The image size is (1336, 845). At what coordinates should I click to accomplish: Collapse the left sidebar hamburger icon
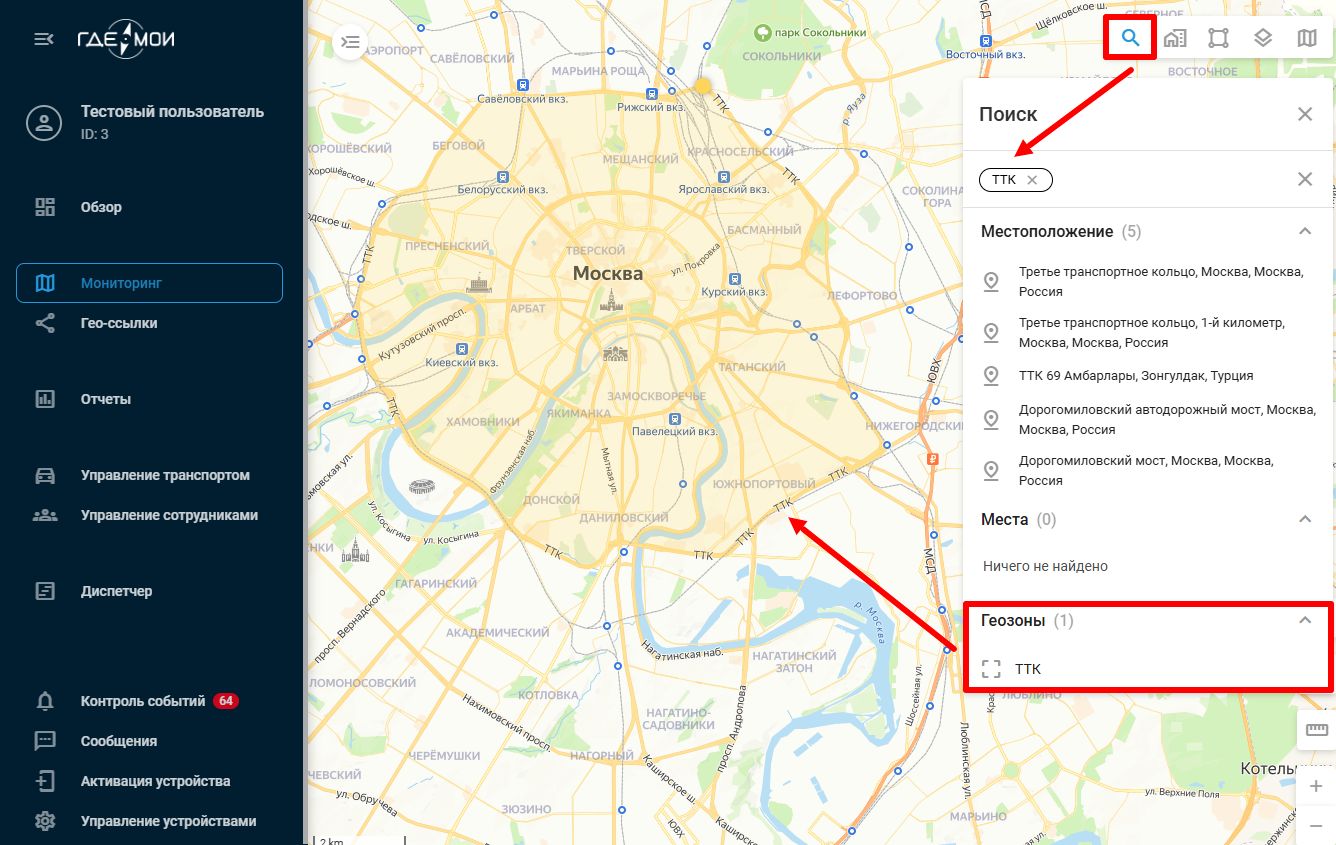44,39
